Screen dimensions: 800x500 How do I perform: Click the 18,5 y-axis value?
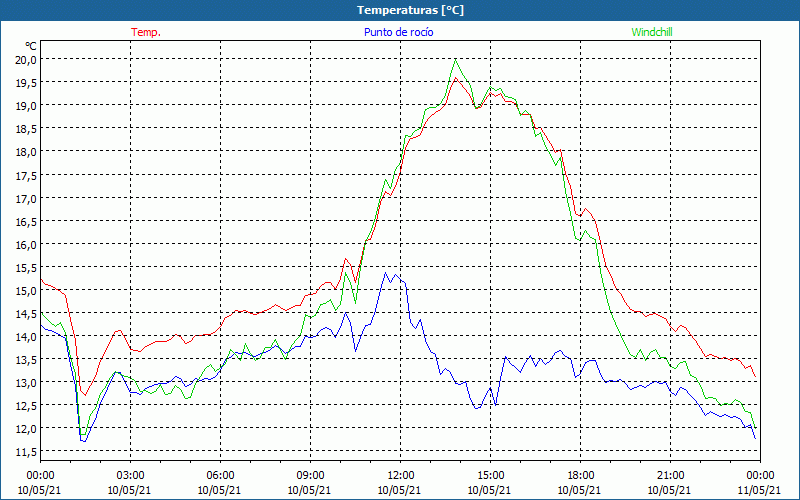27,129
